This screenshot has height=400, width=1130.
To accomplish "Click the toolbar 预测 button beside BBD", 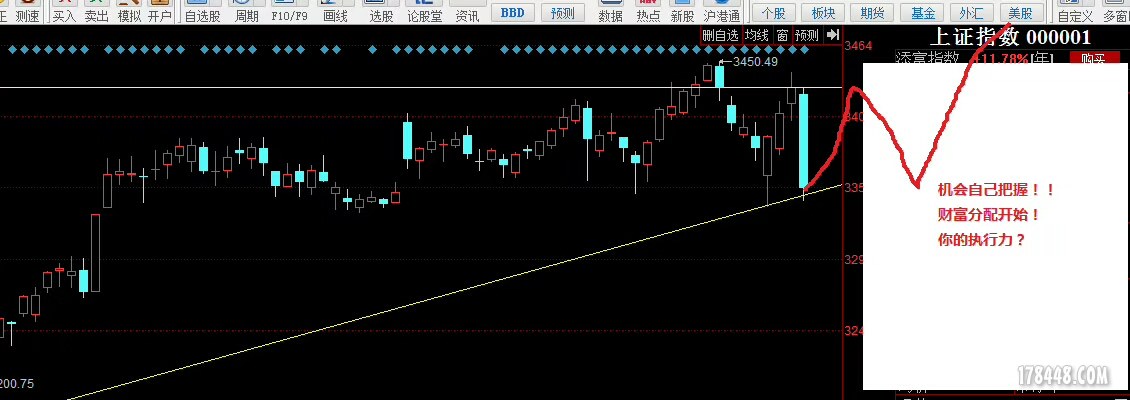I will [562, 13].
